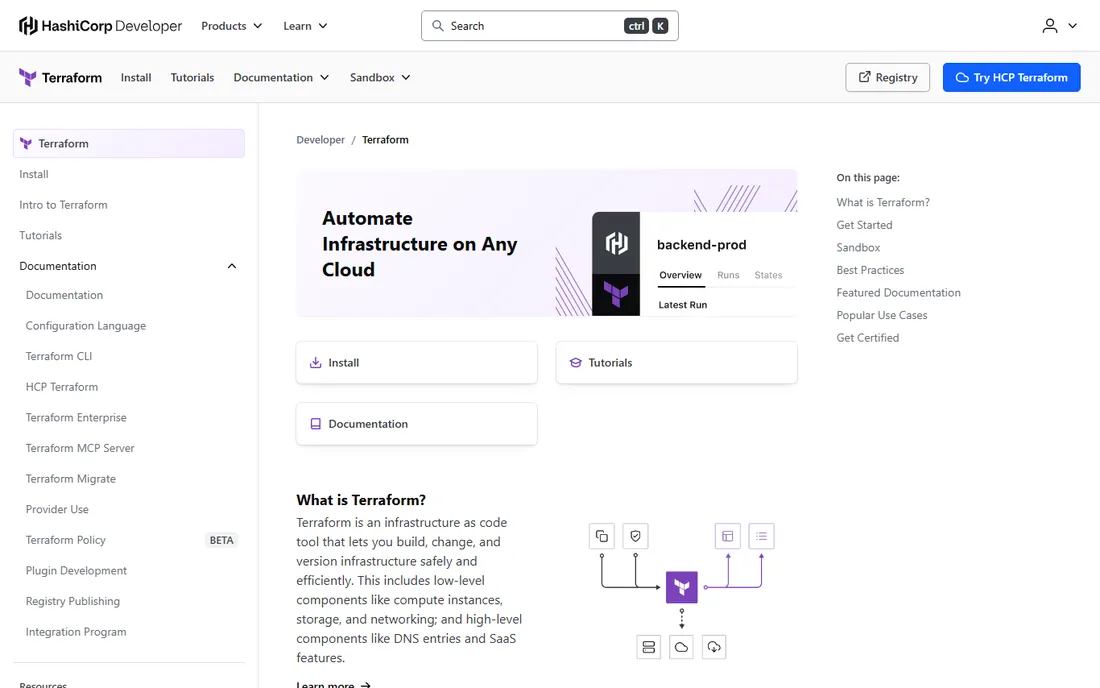Expand the Documentation menu in the nav bar
Screen dimensions: 1100x688
tap(281, 77)
